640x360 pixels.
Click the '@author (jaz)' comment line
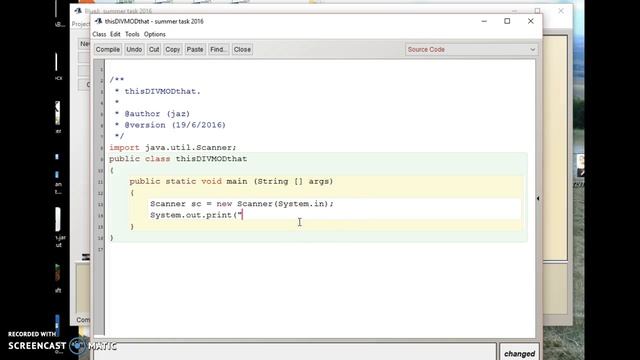(x=152, y=114)
